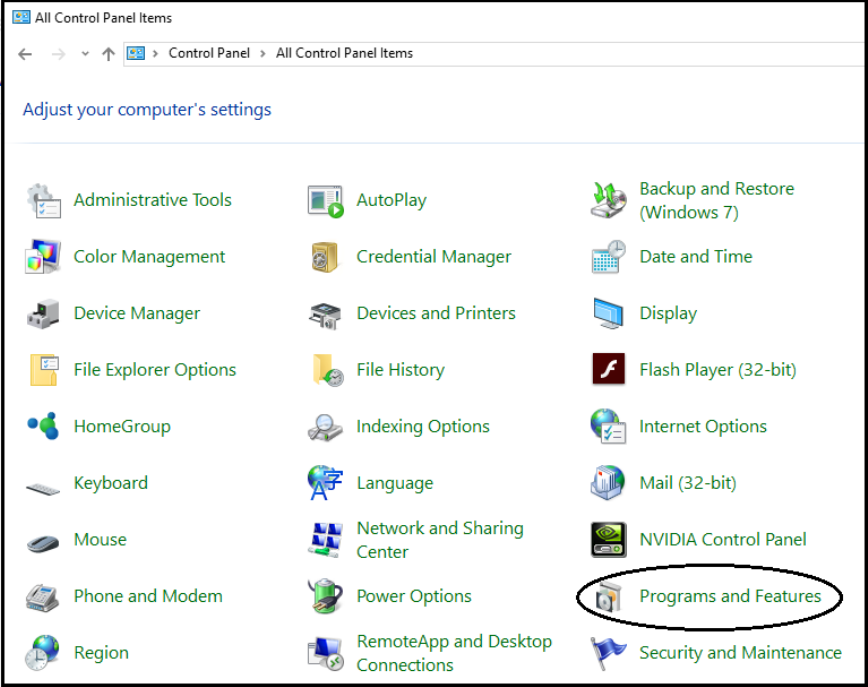Image resolution: width=868 pixels, height=687 pixels.
Task: Open Programs and Features link
Action: click(730, 596)
